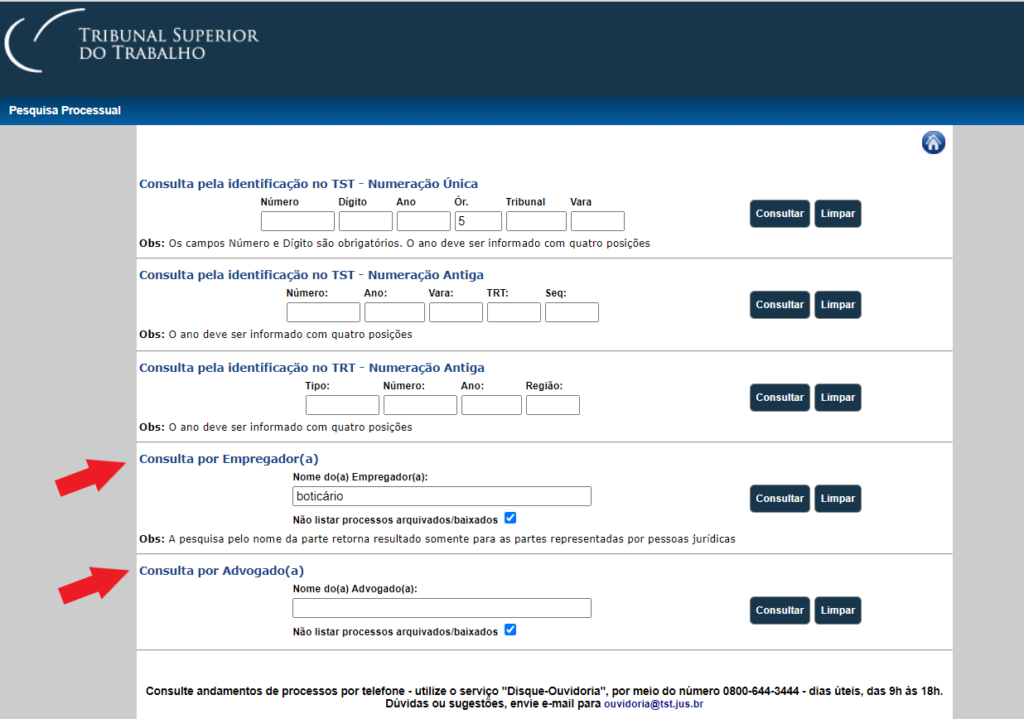Click the Número field in TST Numeração Antiga

click(323, 312)
